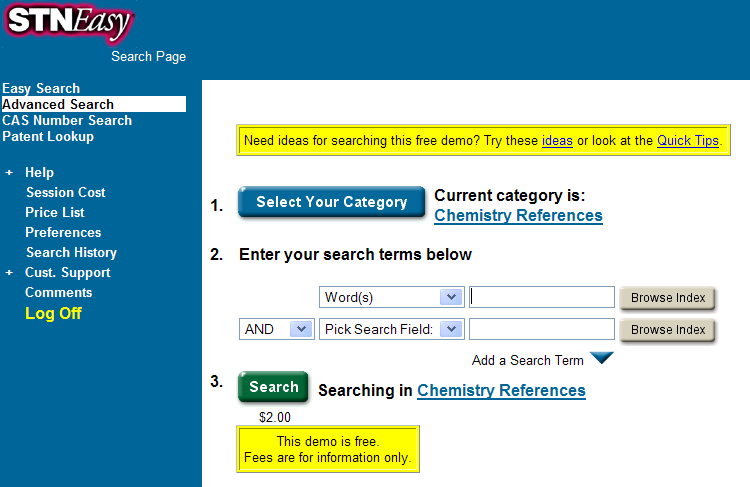
Task: Open CAS Number Search
Action: point(67,120)
